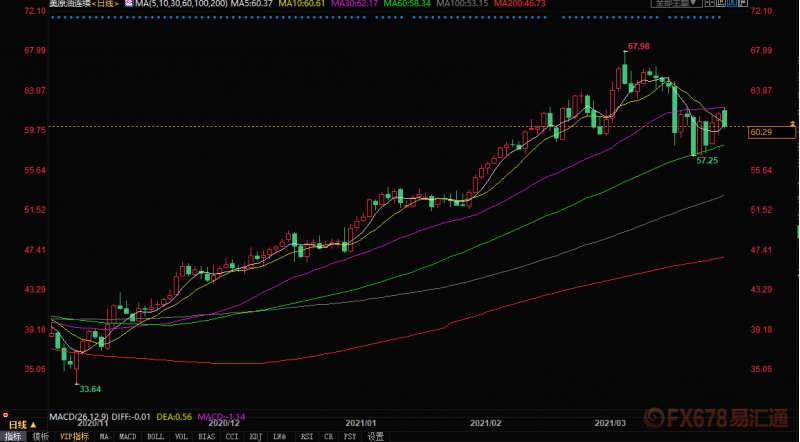This screenshot has width=800, height=442.
Task: Click the 57.25 low price marker
Action: (708, 160)
